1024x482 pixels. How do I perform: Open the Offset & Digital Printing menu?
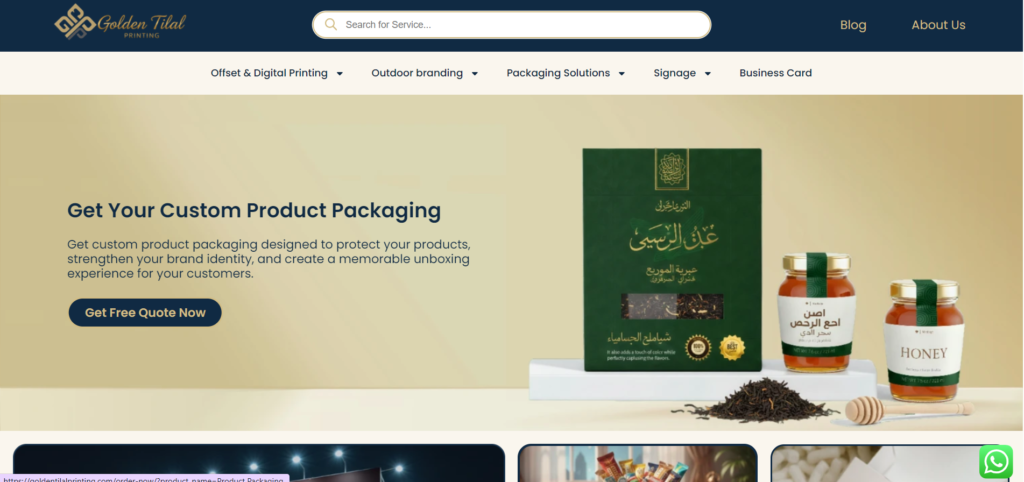click(269, 73)
